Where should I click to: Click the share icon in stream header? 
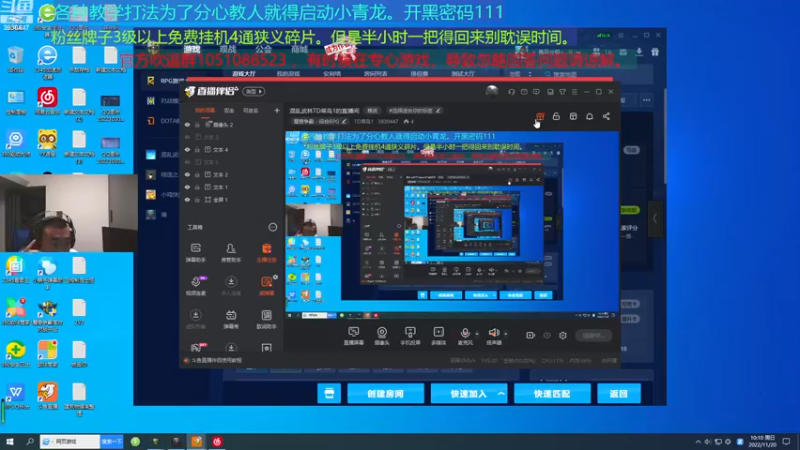(x=606, y=117)
